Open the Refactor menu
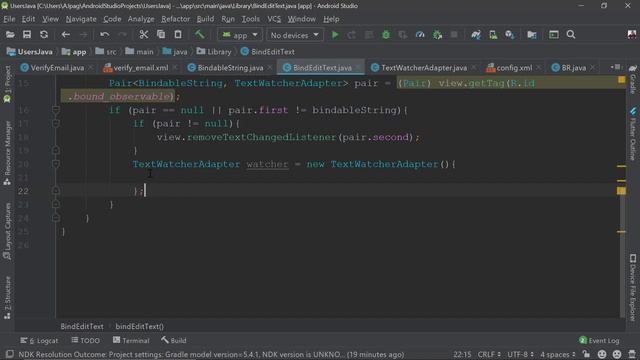Viewport: 640px width, 360px height. point(175,19)
